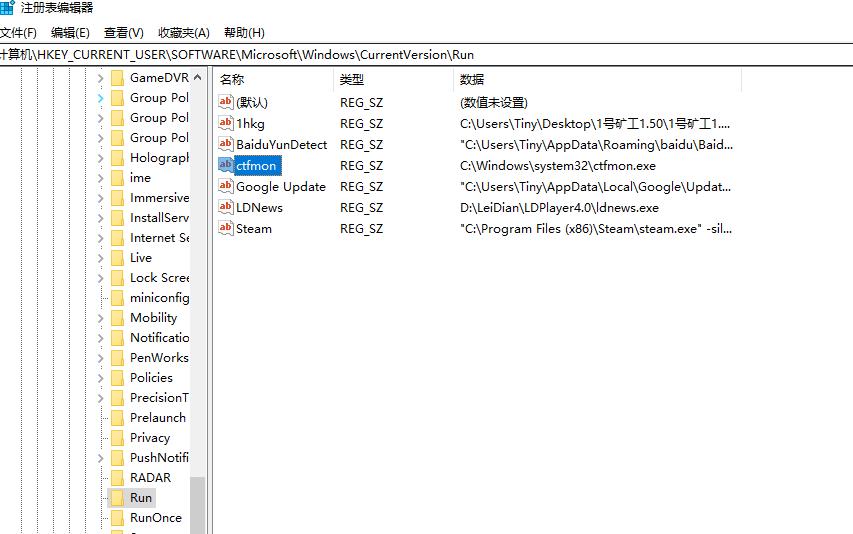Click the ldnews.exe path data cell
Viewport: 853px width, 534px height.
pyautogui.click(x=559, y=208)
